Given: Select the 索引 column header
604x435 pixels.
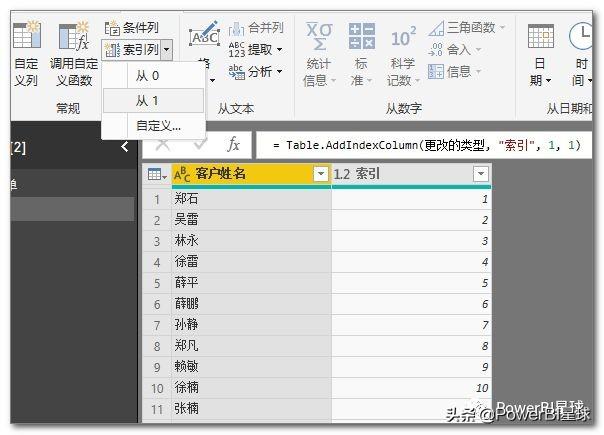Looking at the screenshot, I should (x=411, y=174).
